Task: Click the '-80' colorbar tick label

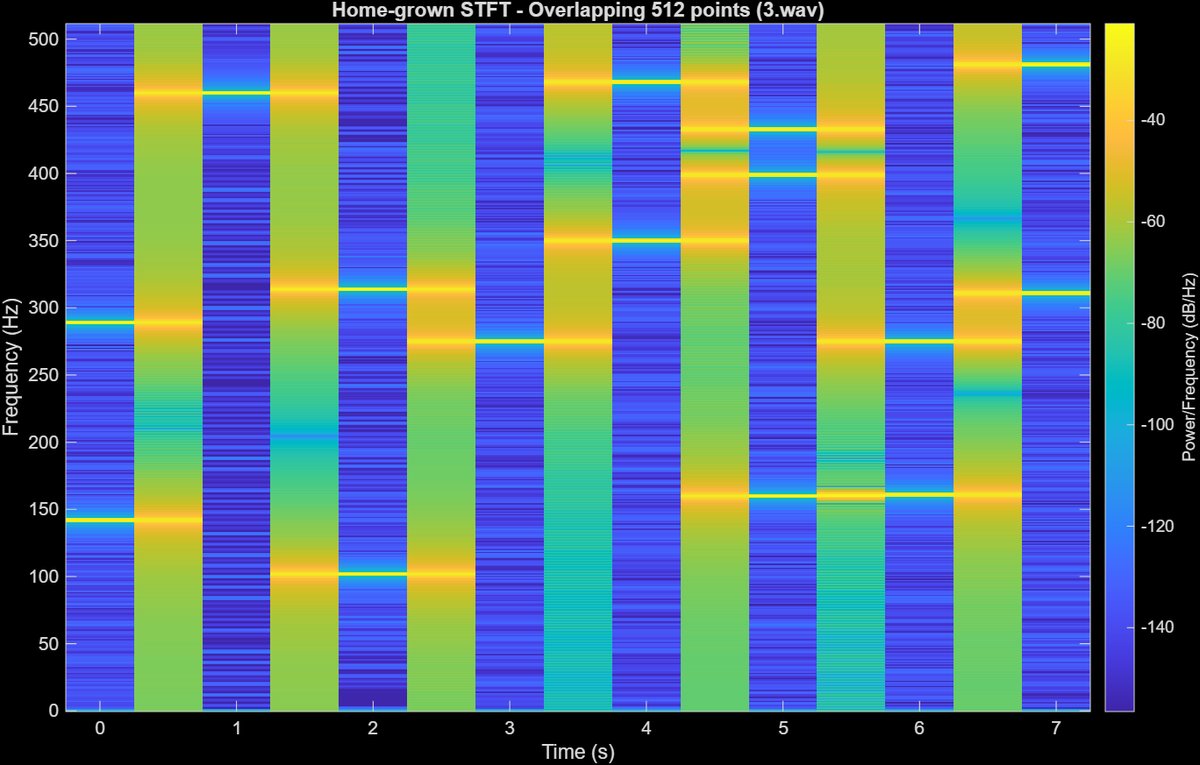Action: (x=1153, y=323)
